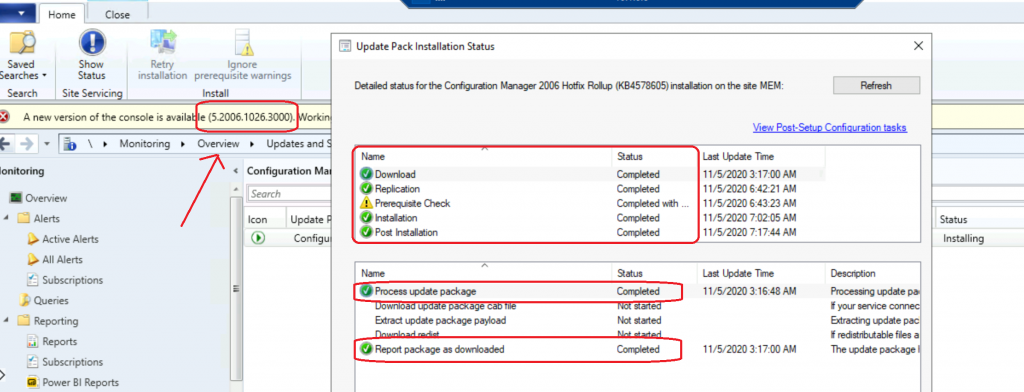The width and height of the screenshot is (1024, 392).
Task: Click Process update package check icon
Action: pyautogui.click(x=366, y=291)
